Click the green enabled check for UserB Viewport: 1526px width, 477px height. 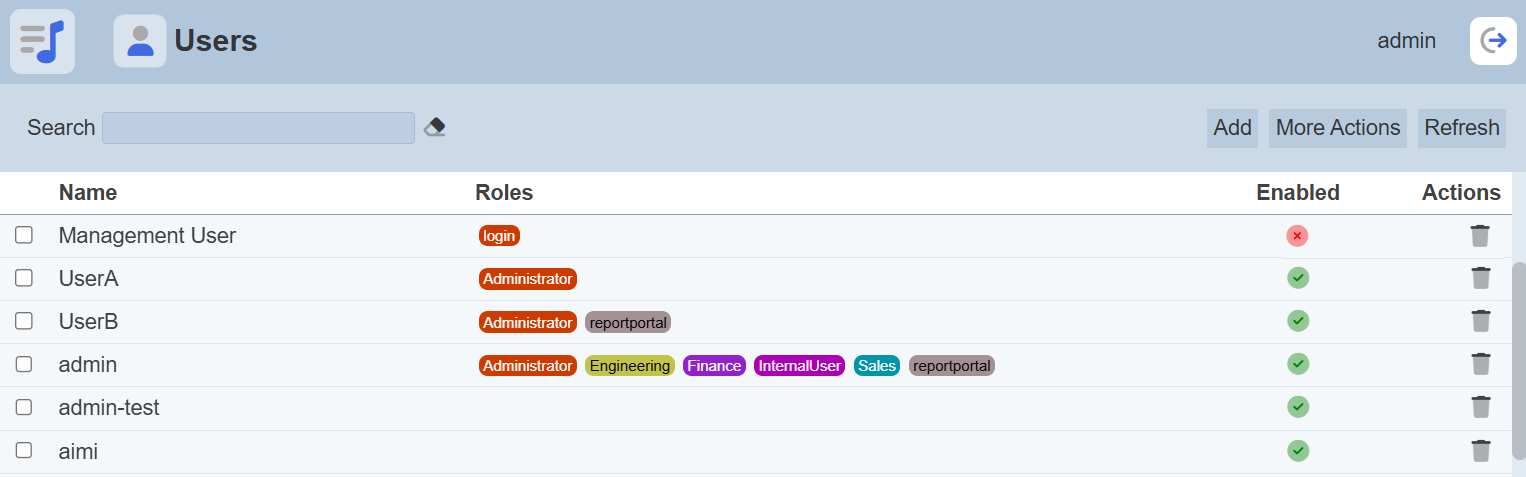pyautogui.click(x=1298, y=321)
